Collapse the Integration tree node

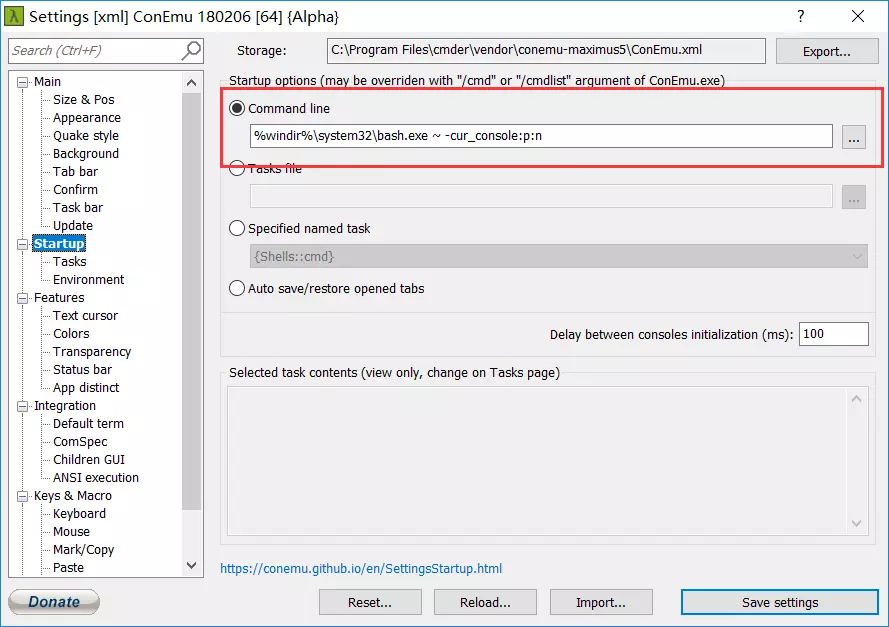click(x=22, y=406)
